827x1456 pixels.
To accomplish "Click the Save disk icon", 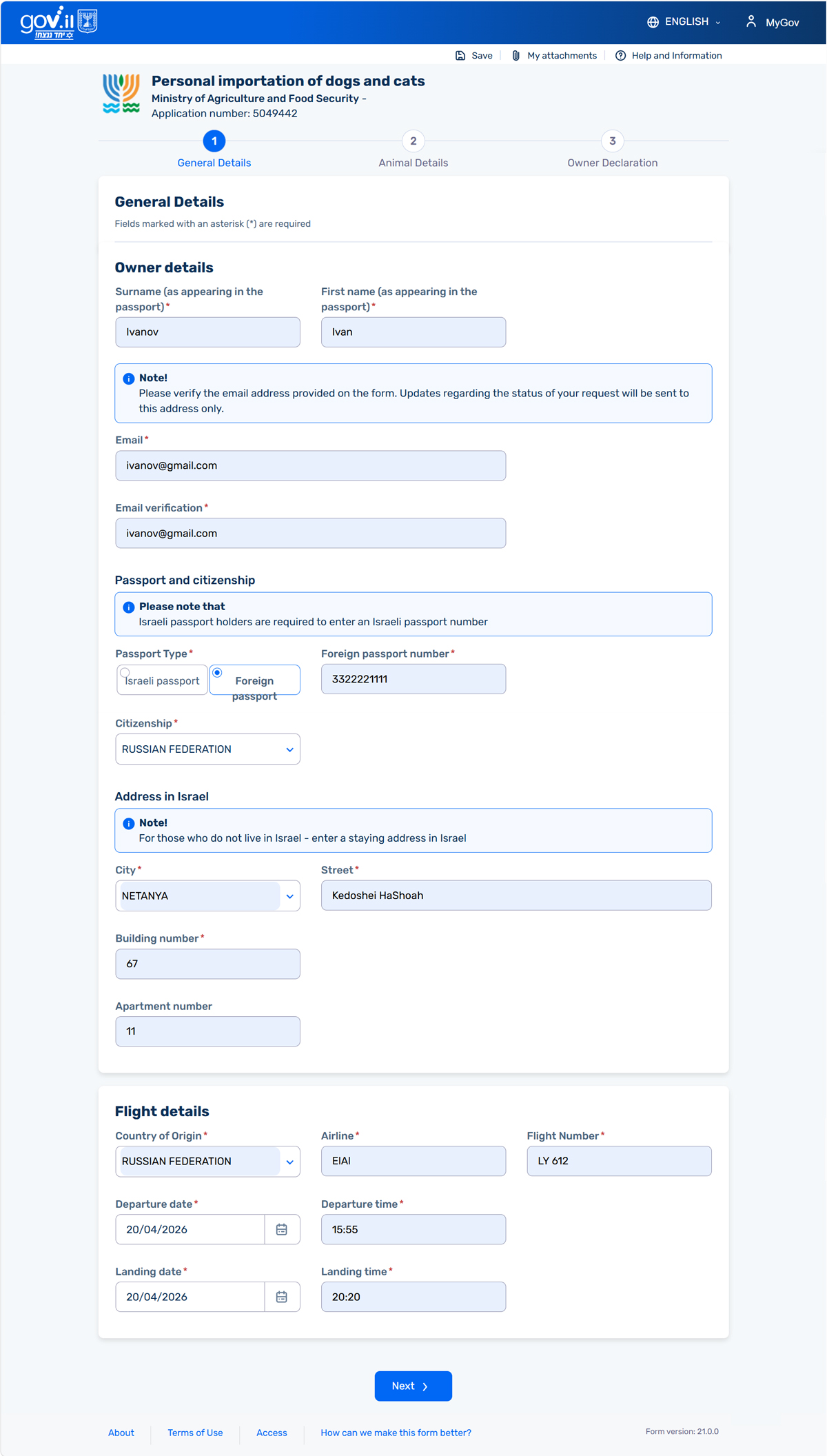I will tap(460, 56).
